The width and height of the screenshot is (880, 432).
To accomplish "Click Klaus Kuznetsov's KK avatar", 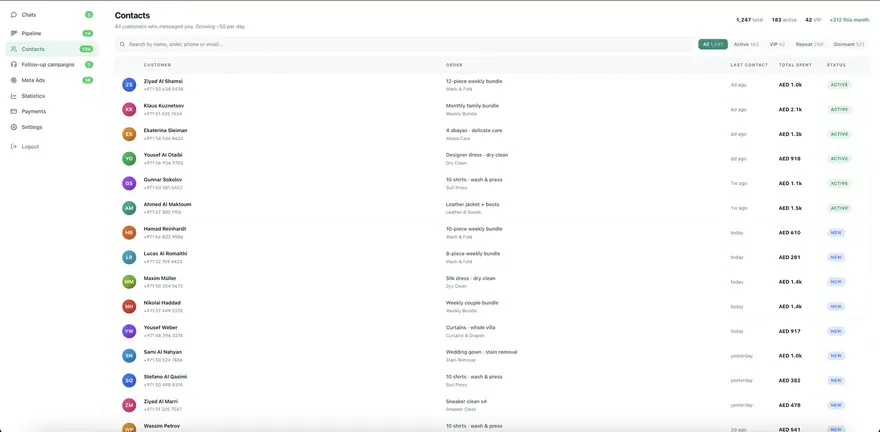I will (129, 109).
